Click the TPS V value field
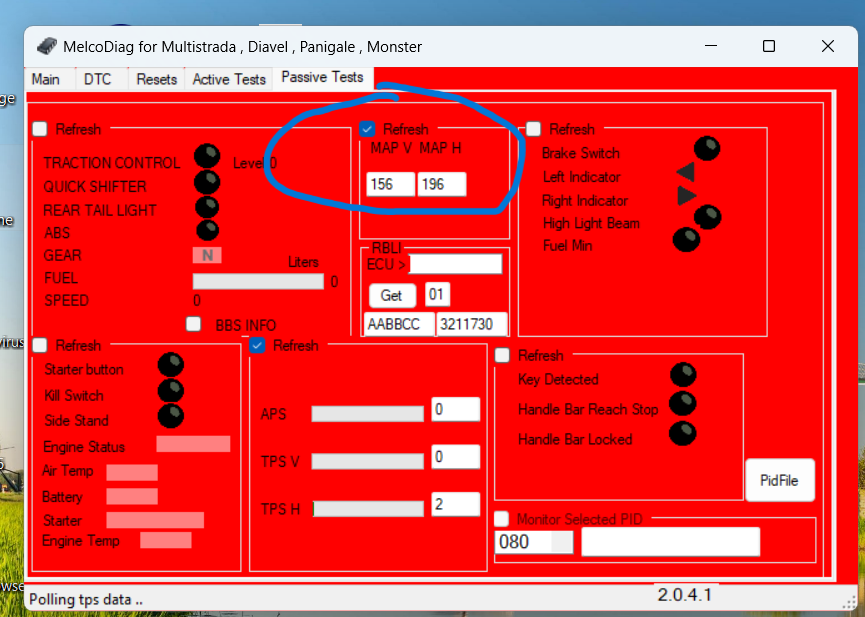 point(456,456)
